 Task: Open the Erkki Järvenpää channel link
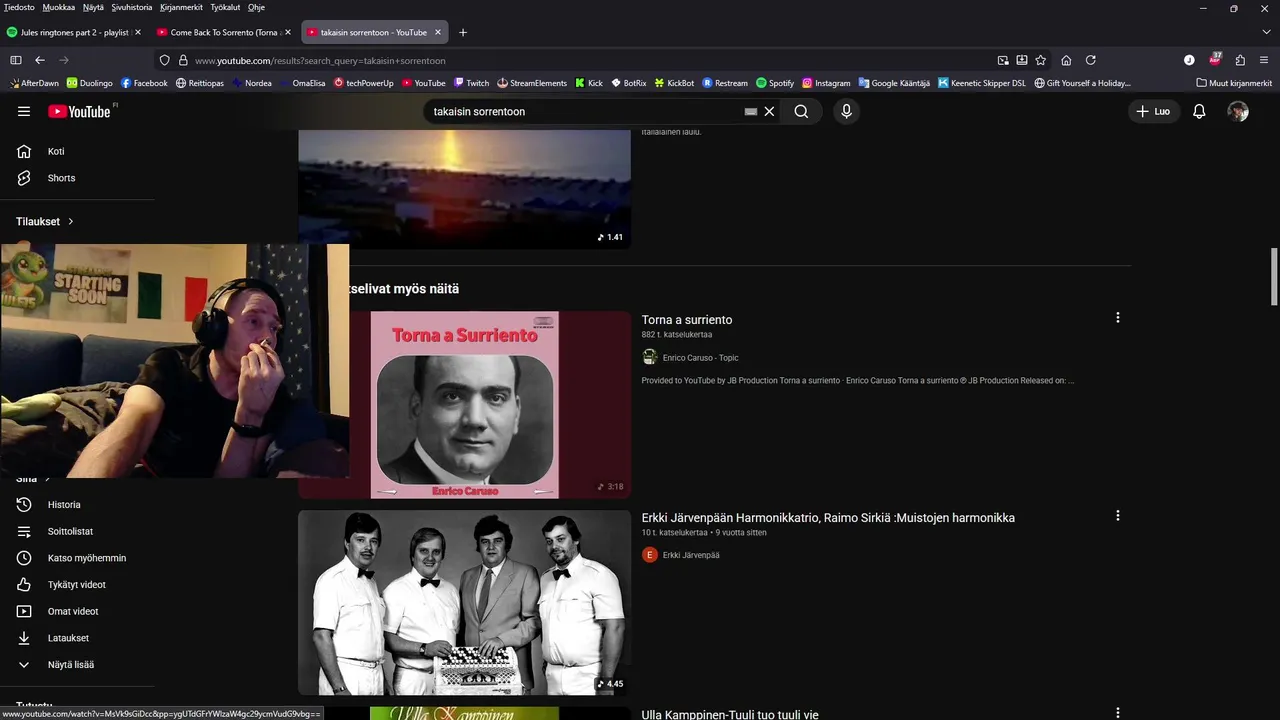[x=691, y=555]
